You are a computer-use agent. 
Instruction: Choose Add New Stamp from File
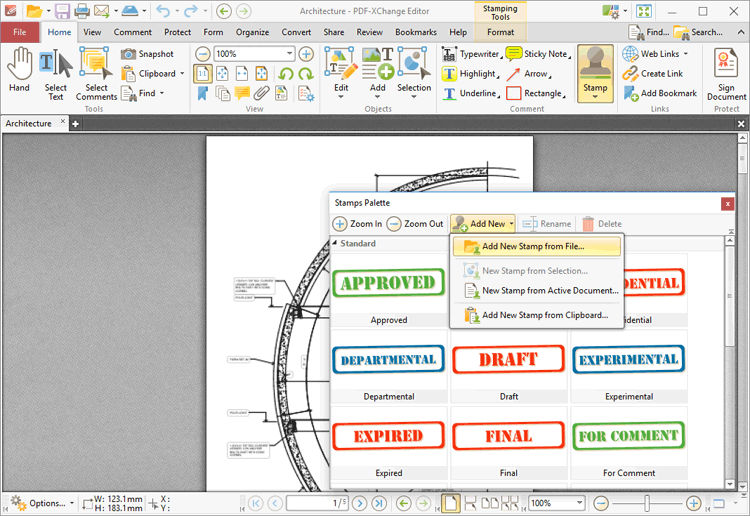[x=537, y=246]
